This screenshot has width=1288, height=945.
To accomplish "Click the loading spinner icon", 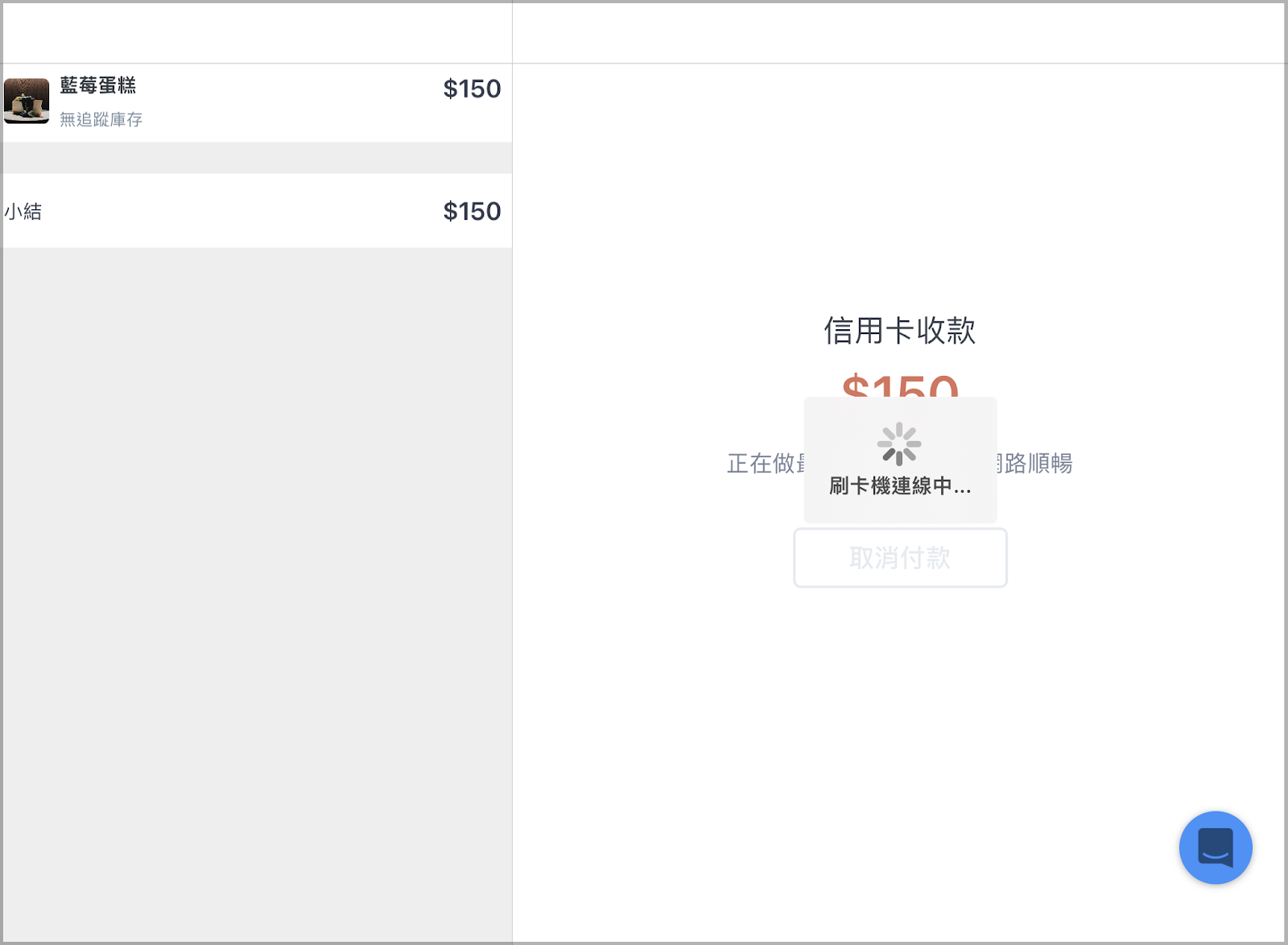I will pyautogui.click(x=899, y=444).
